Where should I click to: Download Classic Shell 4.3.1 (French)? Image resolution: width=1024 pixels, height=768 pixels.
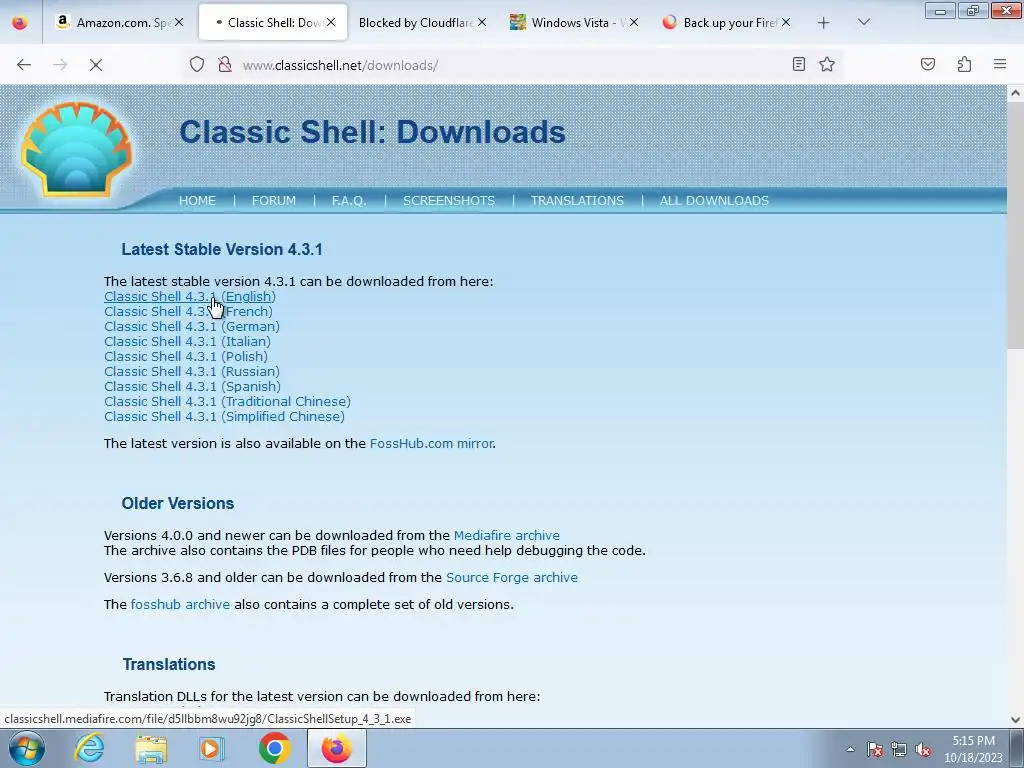[x=188, y=312]
